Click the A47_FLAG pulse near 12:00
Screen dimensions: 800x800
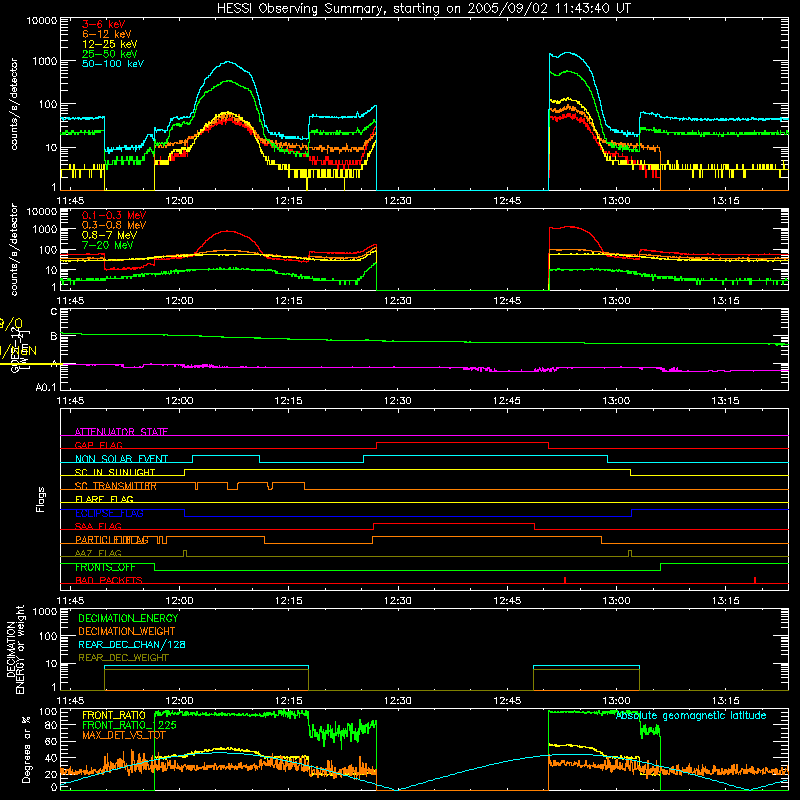pyautogui.click(x=185, y=553)
